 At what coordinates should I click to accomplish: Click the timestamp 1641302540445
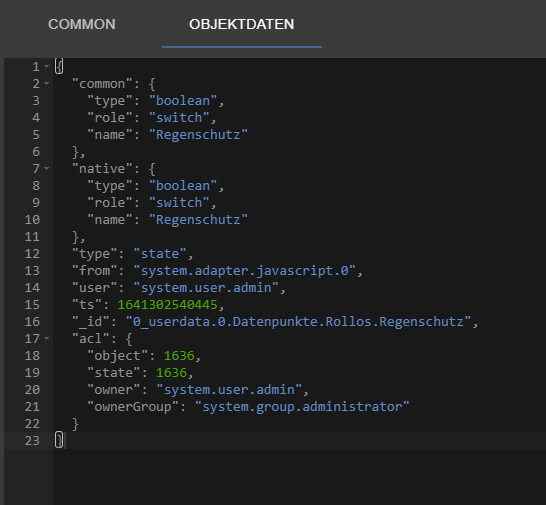pos(168,305)
